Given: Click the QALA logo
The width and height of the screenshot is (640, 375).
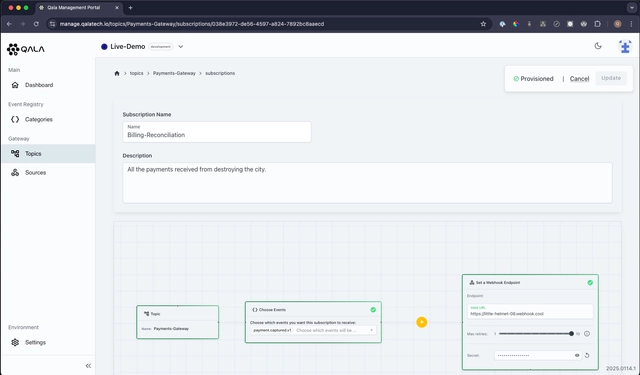Looking at the screenshot, I should (25, 49).
